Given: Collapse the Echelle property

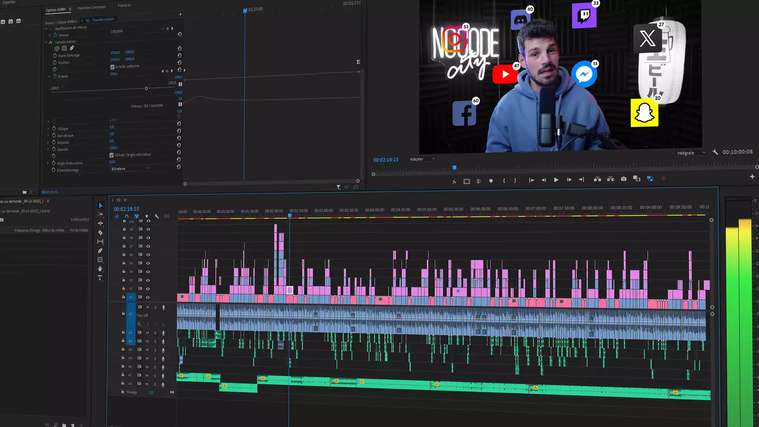Looking at the screenshot, I should click(x=49, y=76).
